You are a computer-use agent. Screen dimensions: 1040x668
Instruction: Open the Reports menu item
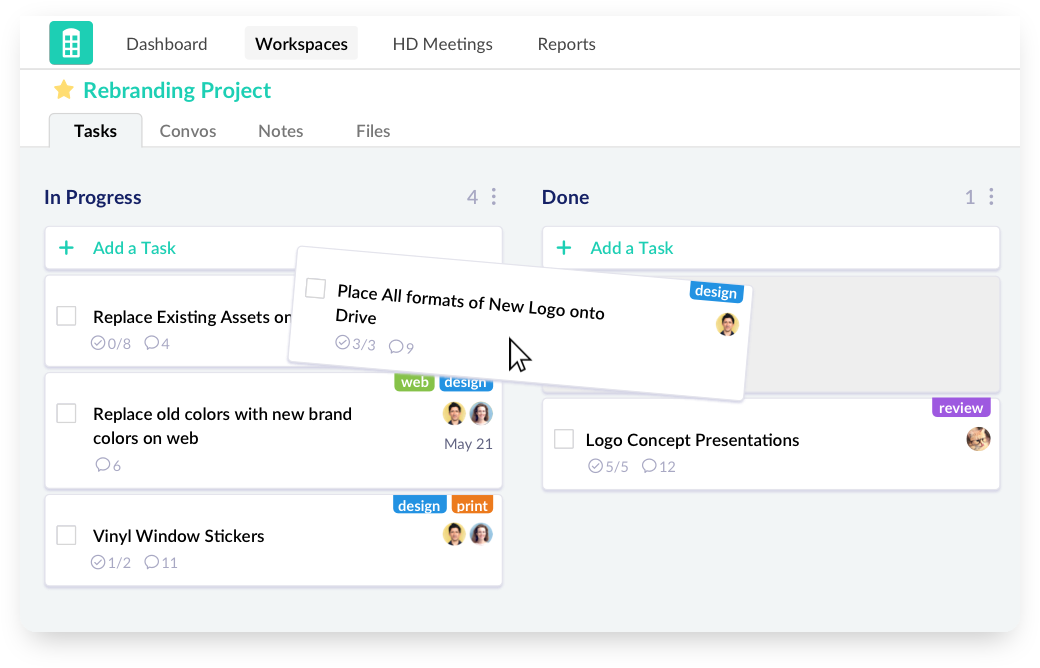(566, 44)
